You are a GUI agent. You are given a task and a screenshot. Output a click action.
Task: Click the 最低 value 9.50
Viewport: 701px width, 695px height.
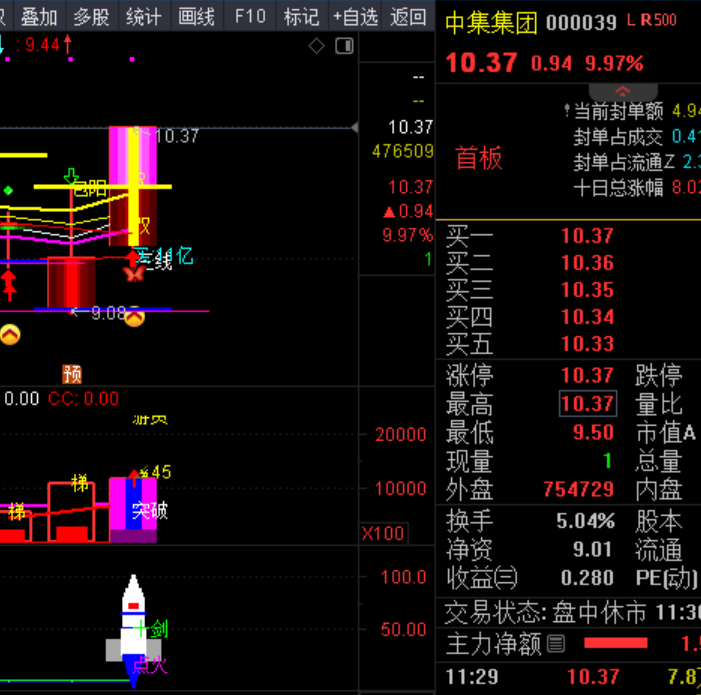593,432
